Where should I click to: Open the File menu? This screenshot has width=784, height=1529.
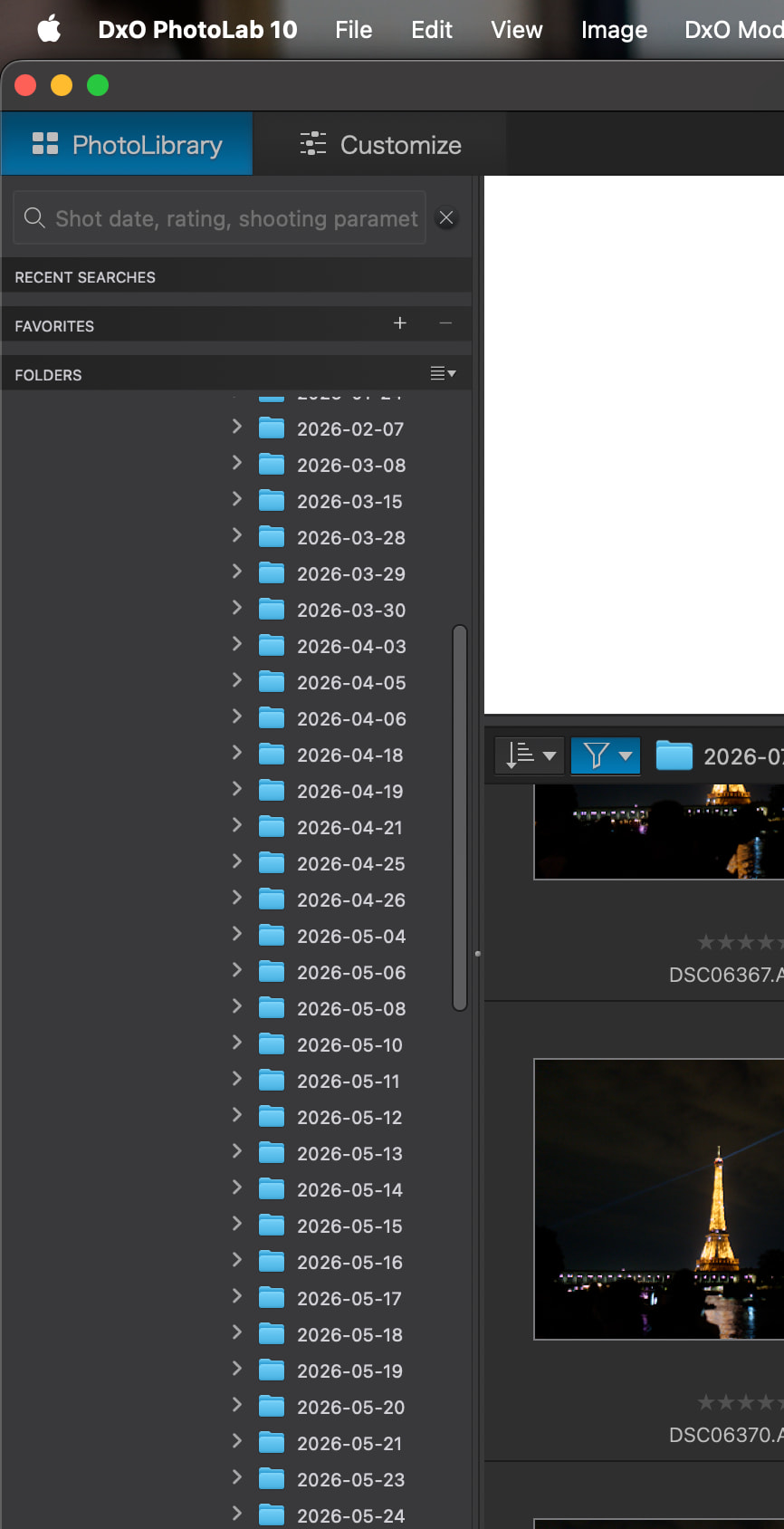353,30
